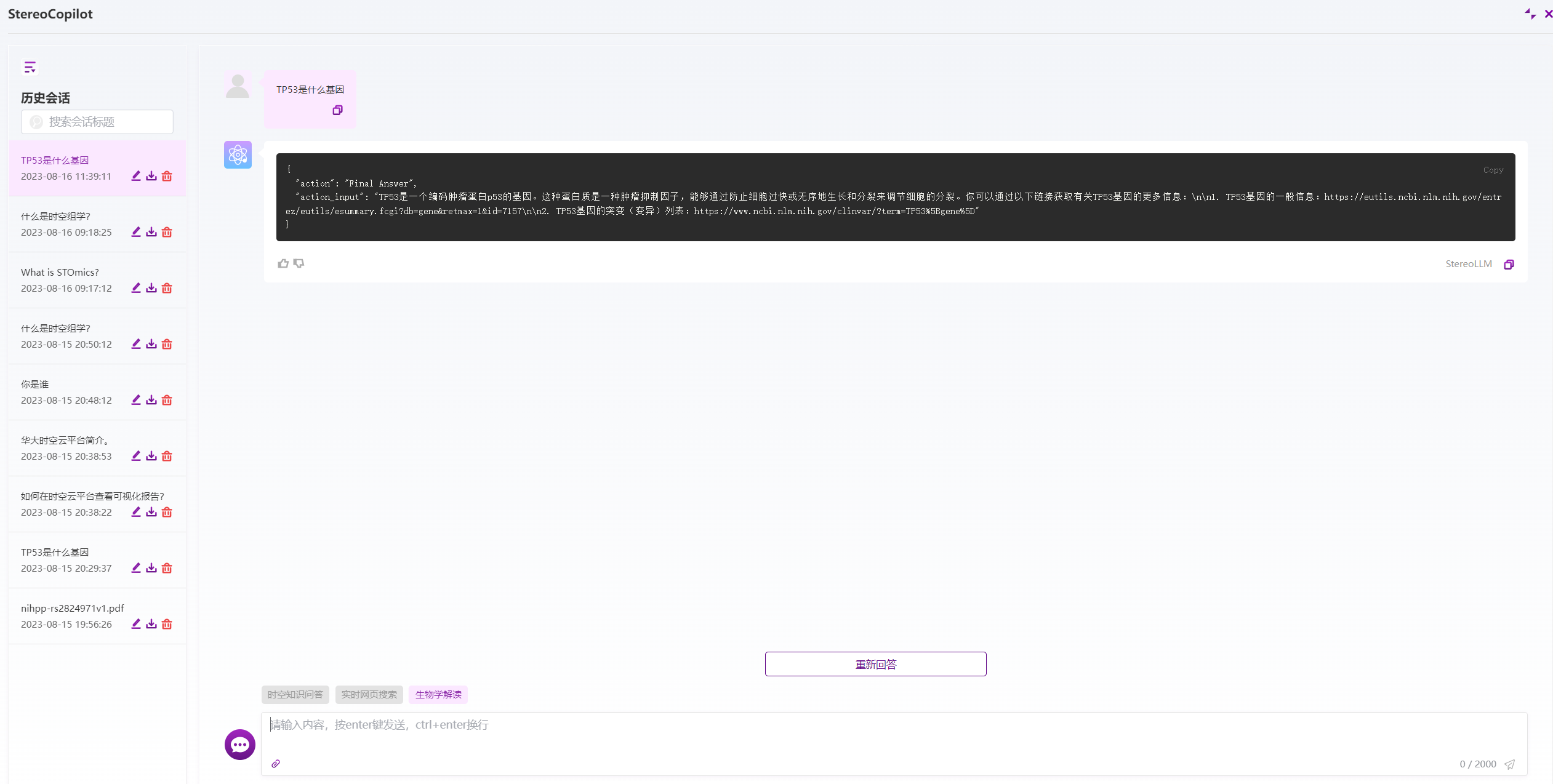Screen dimensions: 1553x784
Task: Select the 生物学解读 mode tab
Action: click(x=438, y=695)
